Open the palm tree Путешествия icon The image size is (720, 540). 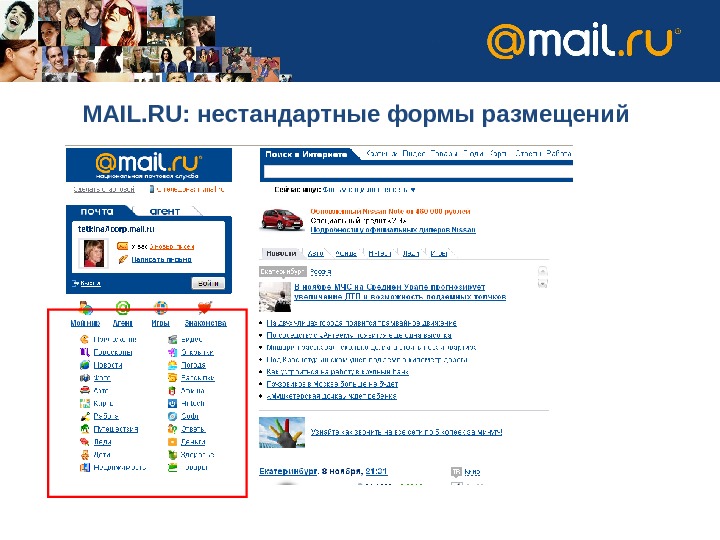click(x=84, y=429)
